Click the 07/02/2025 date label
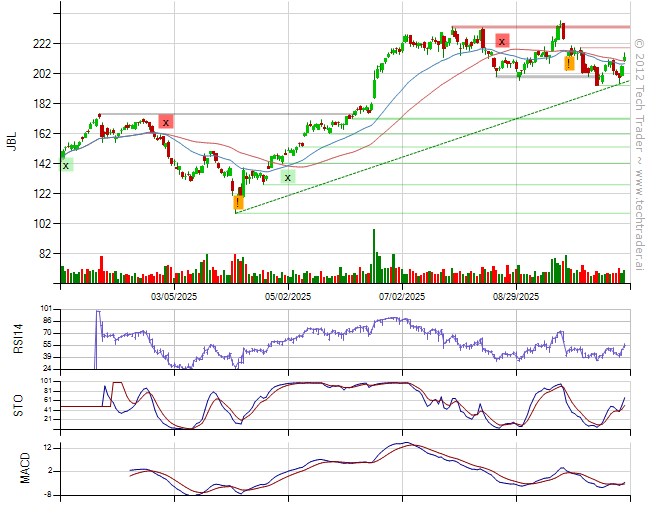This screenshot has height=514, width=657. point(403,297)
